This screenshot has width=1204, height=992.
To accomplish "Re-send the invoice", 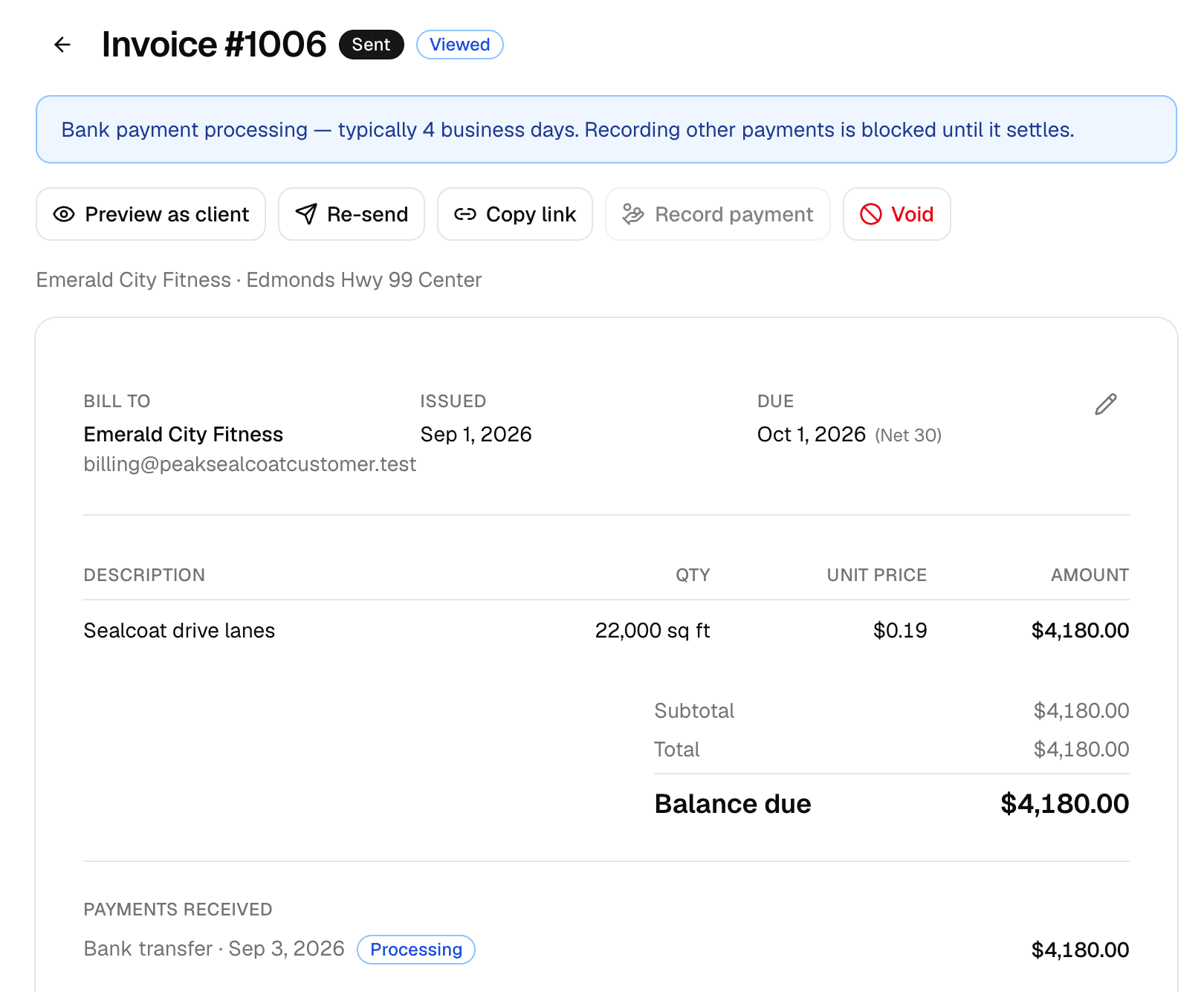I will click(352, 214).
